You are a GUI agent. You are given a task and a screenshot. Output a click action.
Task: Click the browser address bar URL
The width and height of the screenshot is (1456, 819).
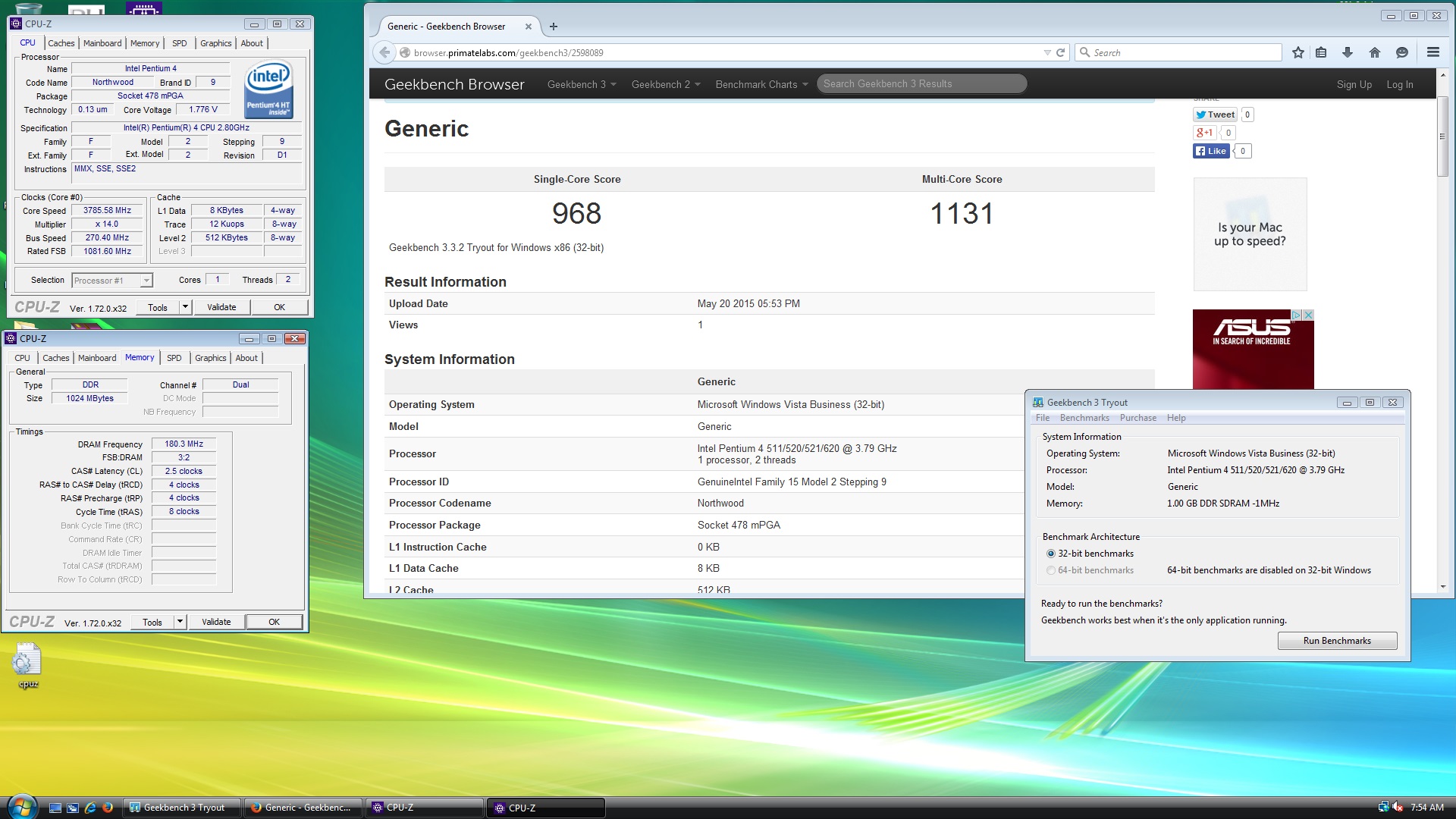pyautogui.click(x=508, y=52)
